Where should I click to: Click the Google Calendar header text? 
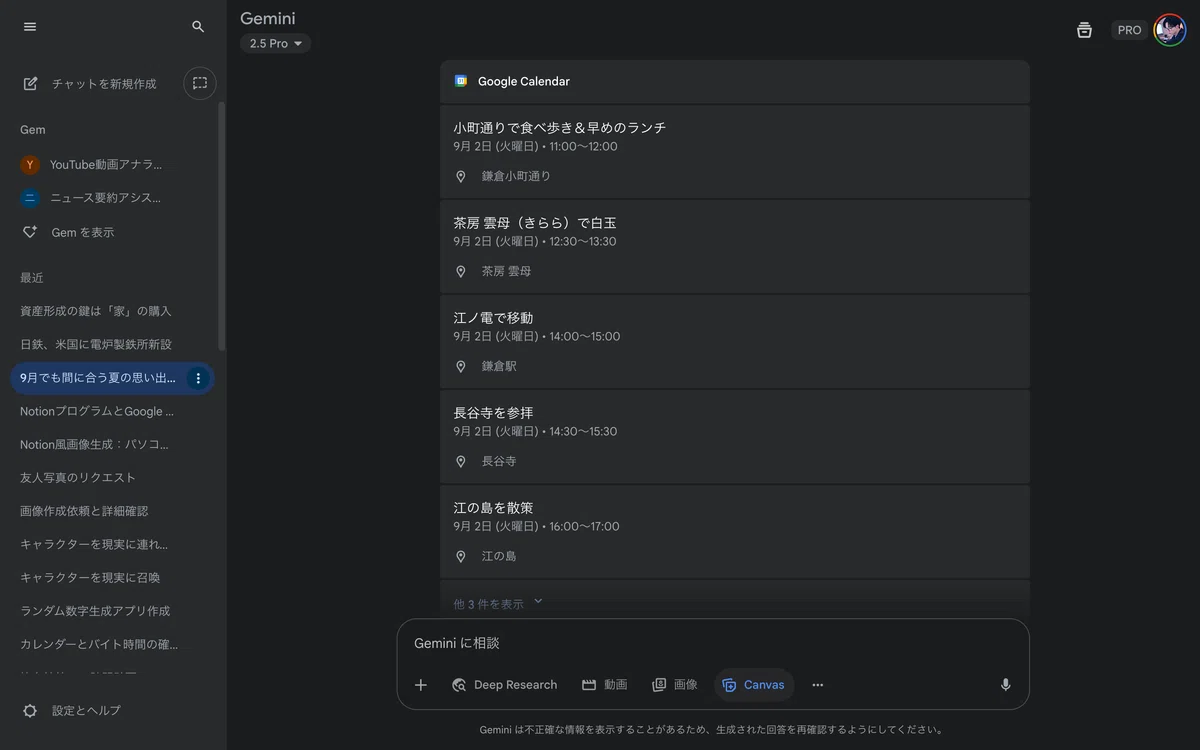pos(524,81)
